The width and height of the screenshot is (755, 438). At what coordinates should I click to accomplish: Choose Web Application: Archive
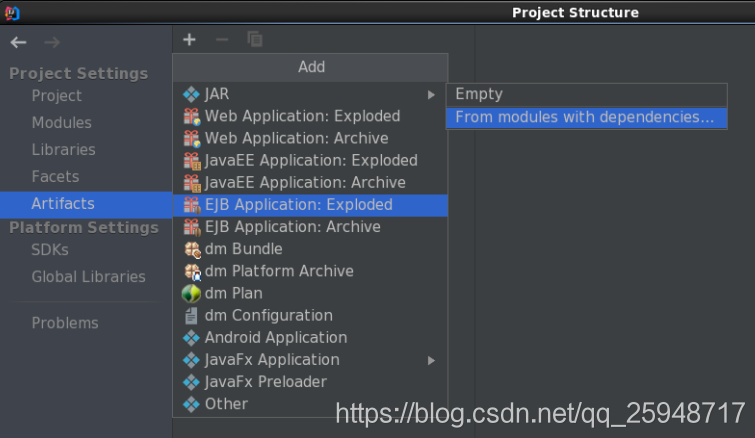click(x=310, y=138)
